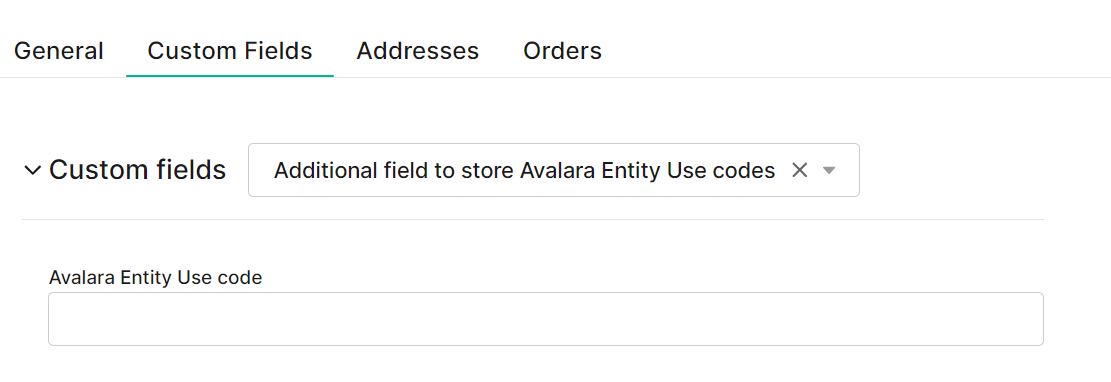Toggle the down-caret beside the X icon

click(x=829, y=170)
